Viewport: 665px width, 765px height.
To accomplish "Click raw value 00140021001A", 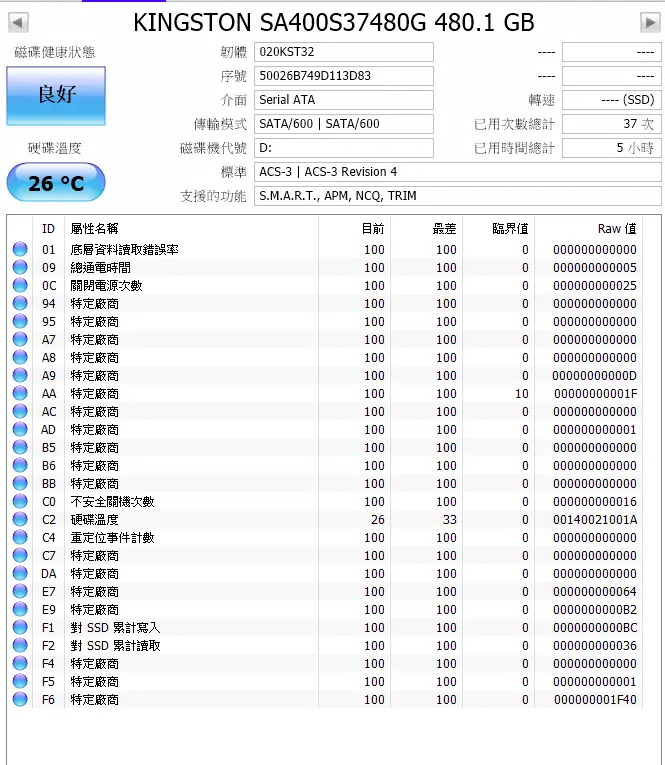I will point(595,520).
